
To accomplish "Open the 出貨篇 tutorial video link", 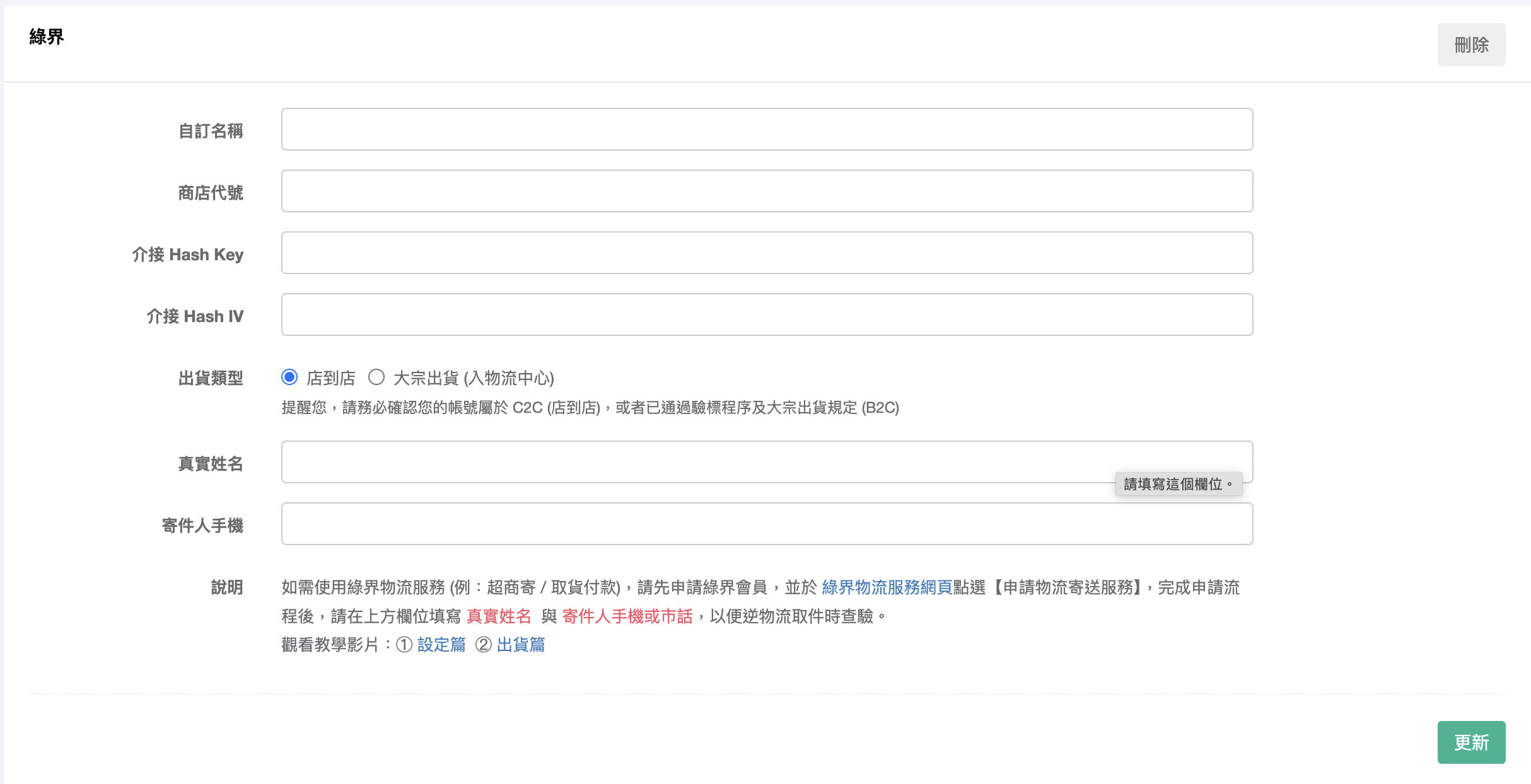I will click(521, 645).
